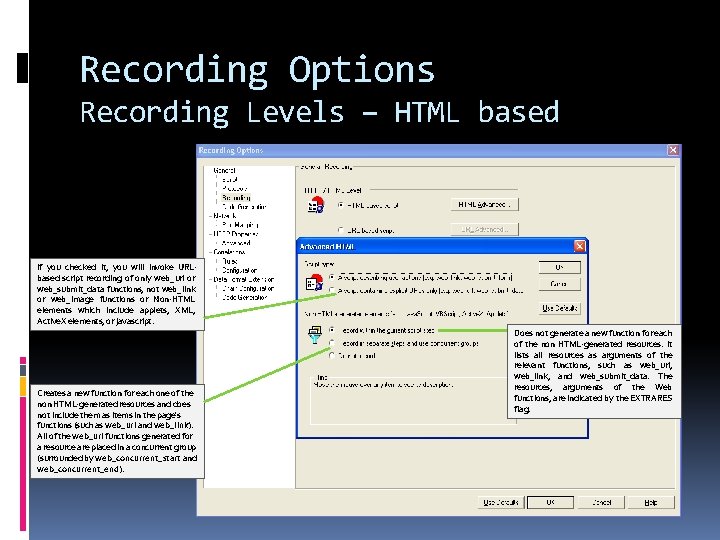Click OK at bottom of Recording Options

pos(550,502)
